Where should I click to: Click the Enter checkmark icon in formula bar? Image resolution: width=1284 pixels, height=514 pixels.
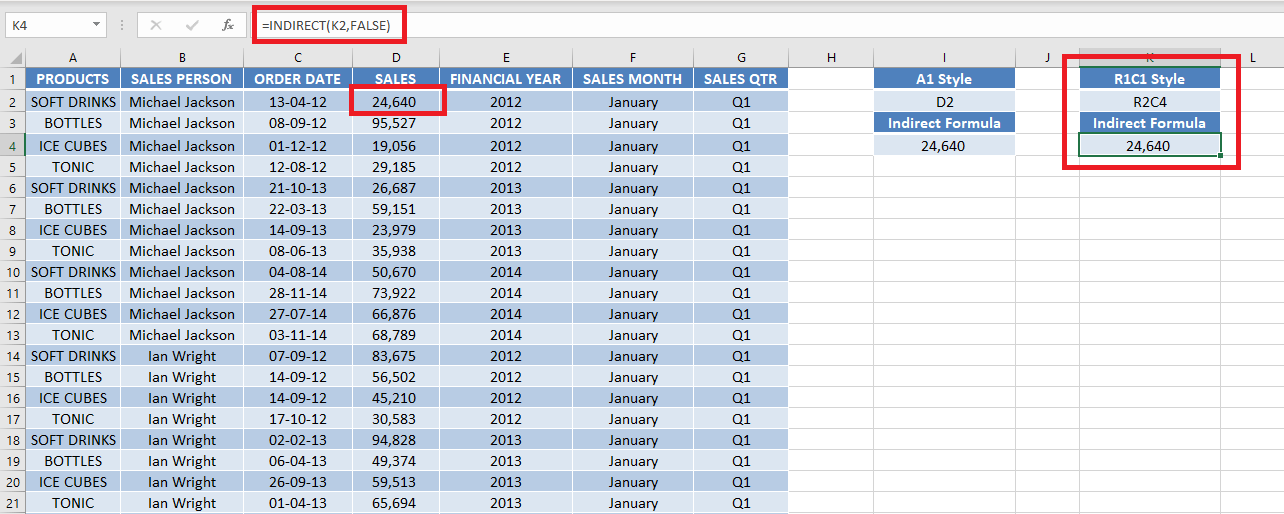[191, 25]
